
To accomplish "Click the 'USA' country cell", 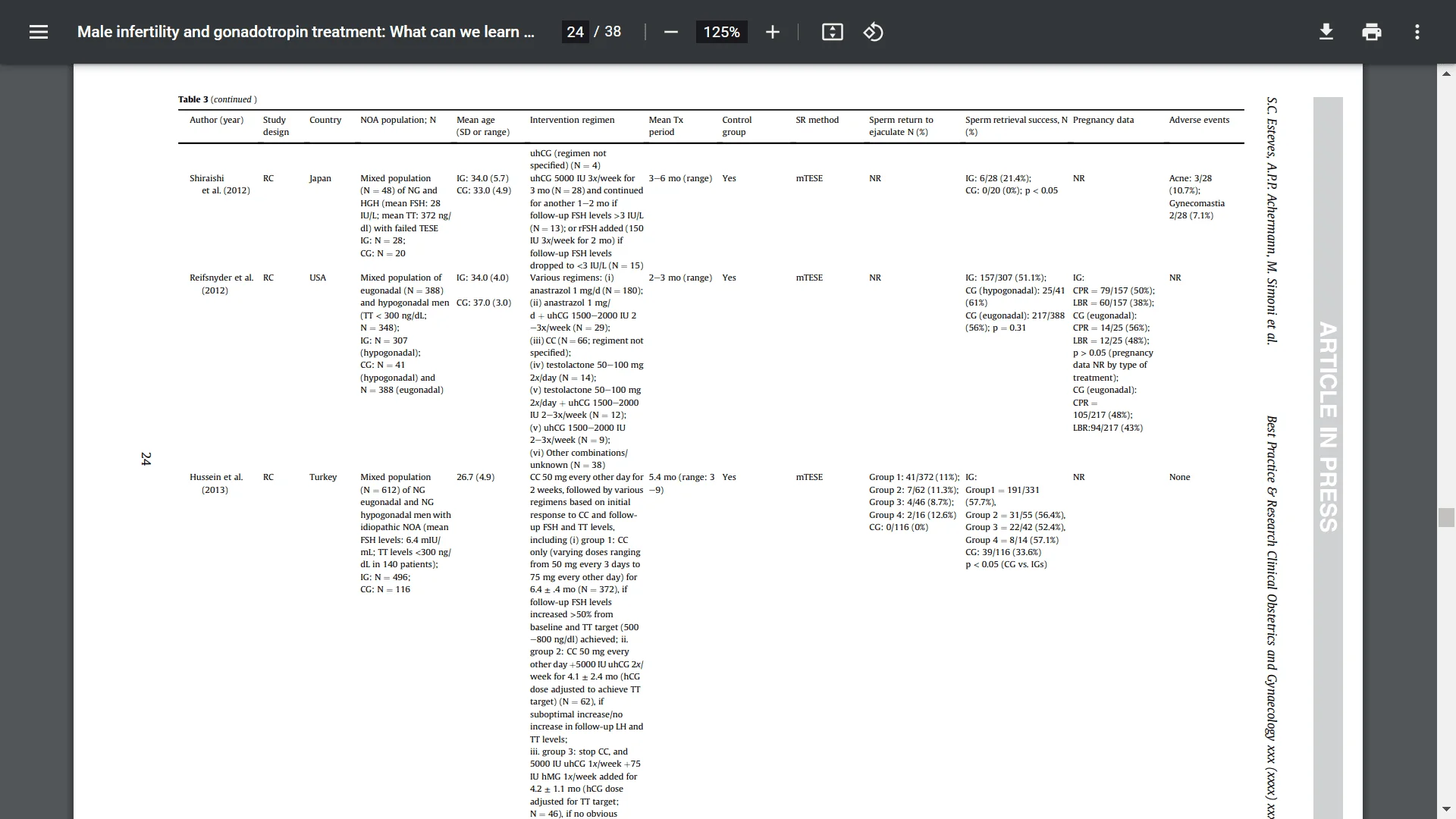I will pos(318,278).
